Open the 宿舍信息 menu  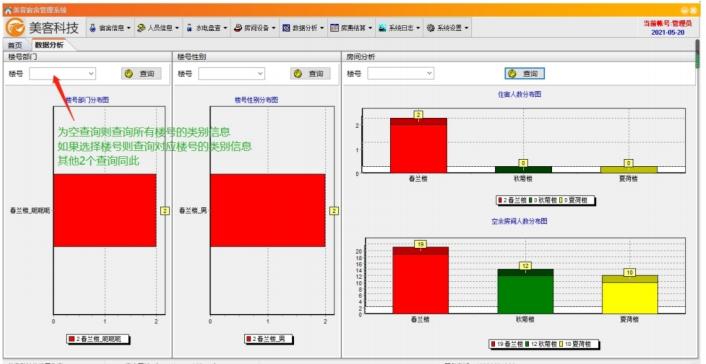110,28
